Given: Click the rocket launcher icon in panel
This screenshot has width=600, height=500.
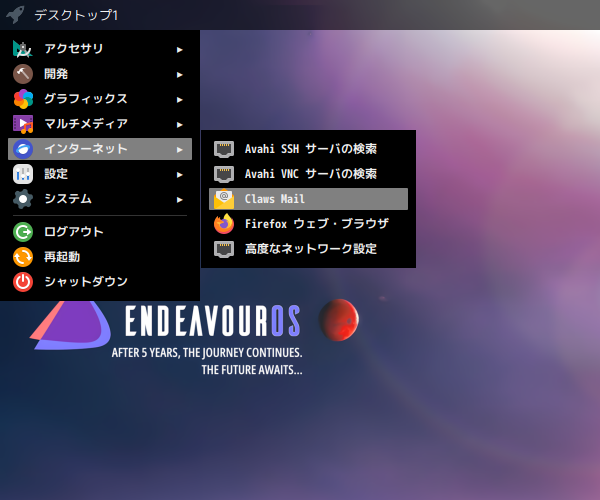Looking at the screenshot, I should (x=15, y=15).
